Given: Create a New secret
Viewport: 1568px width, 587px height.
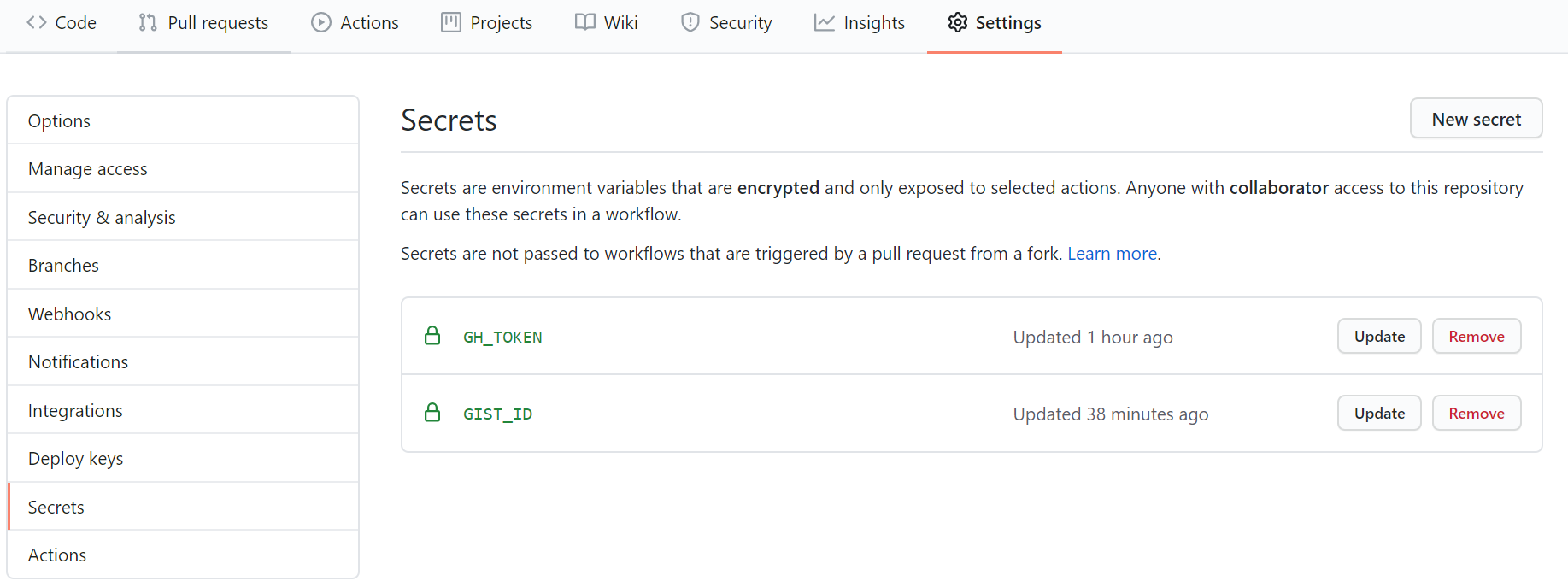Looking at the screenshot, I should point(1476,119).
